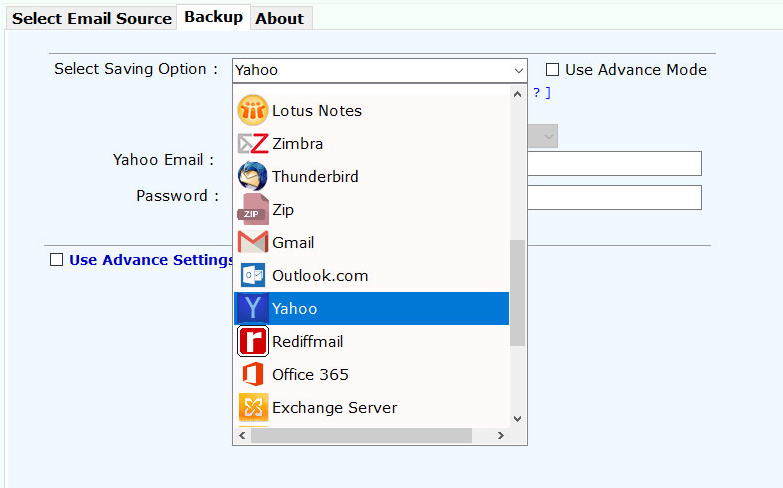Select the Exchange Server icon
The image size is (783, 488).
(253, 408)
